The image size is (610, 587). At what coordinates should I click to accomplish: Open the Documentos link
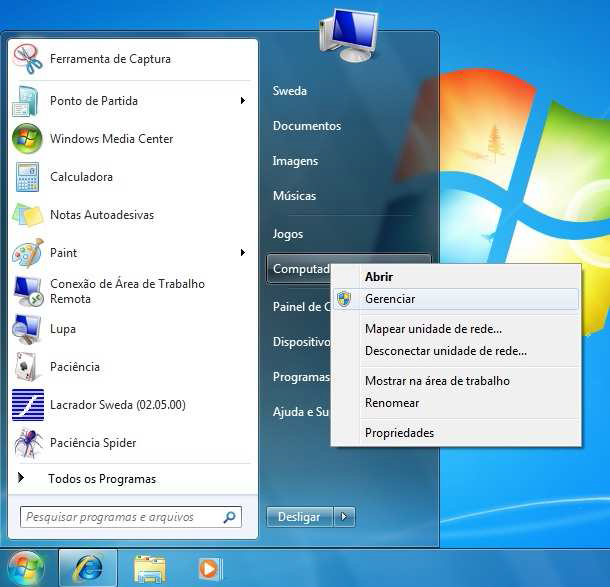[307, 126]
